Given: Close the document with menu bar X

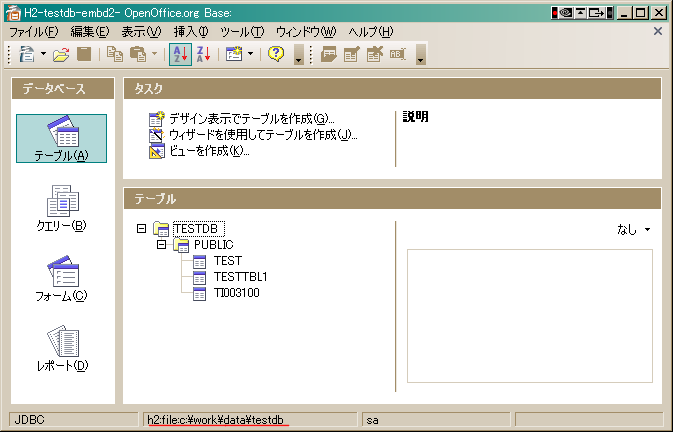Looking at the screenshot, I should [658, 31].
